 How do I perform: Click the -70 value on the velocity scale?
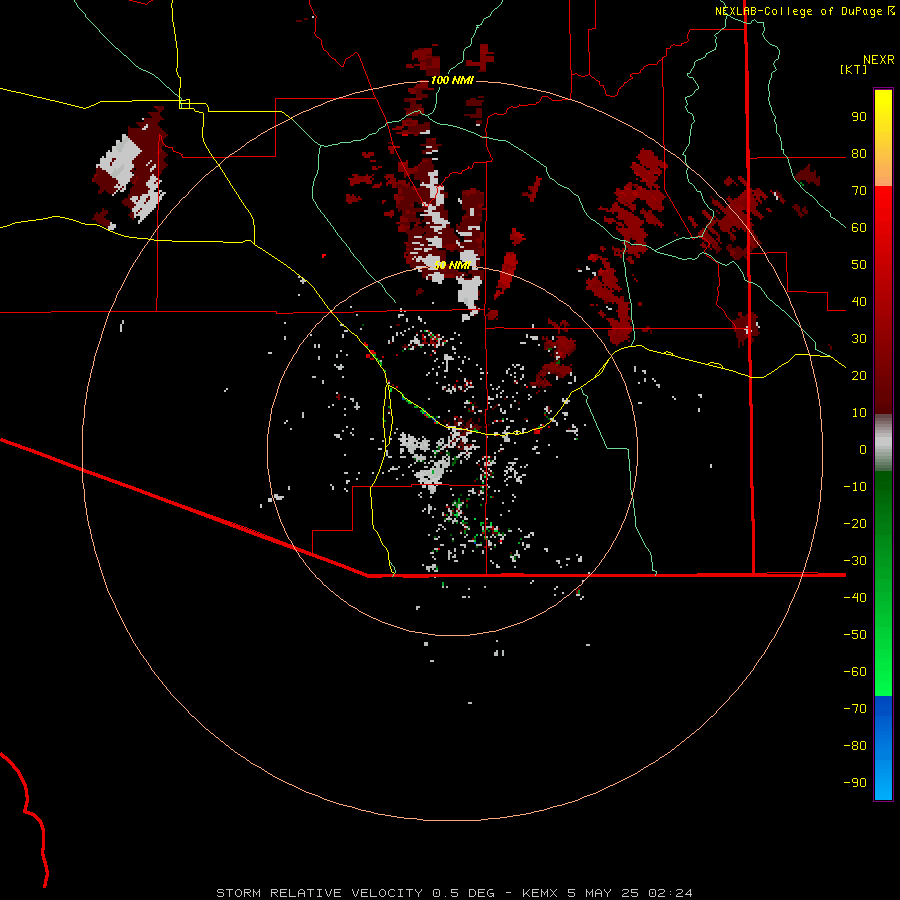click(x=855, y=708)
